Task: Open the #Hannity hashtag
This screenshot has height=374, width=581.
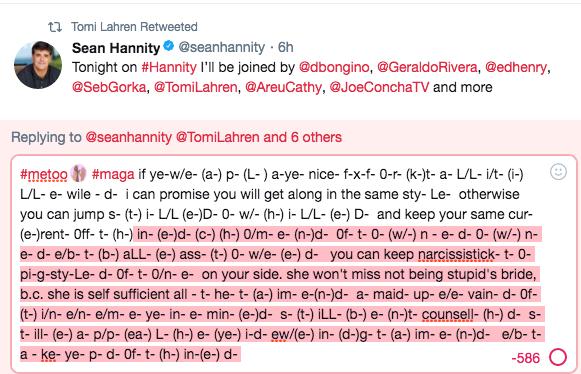Action: pyautogui.click(x=169, y=67)
